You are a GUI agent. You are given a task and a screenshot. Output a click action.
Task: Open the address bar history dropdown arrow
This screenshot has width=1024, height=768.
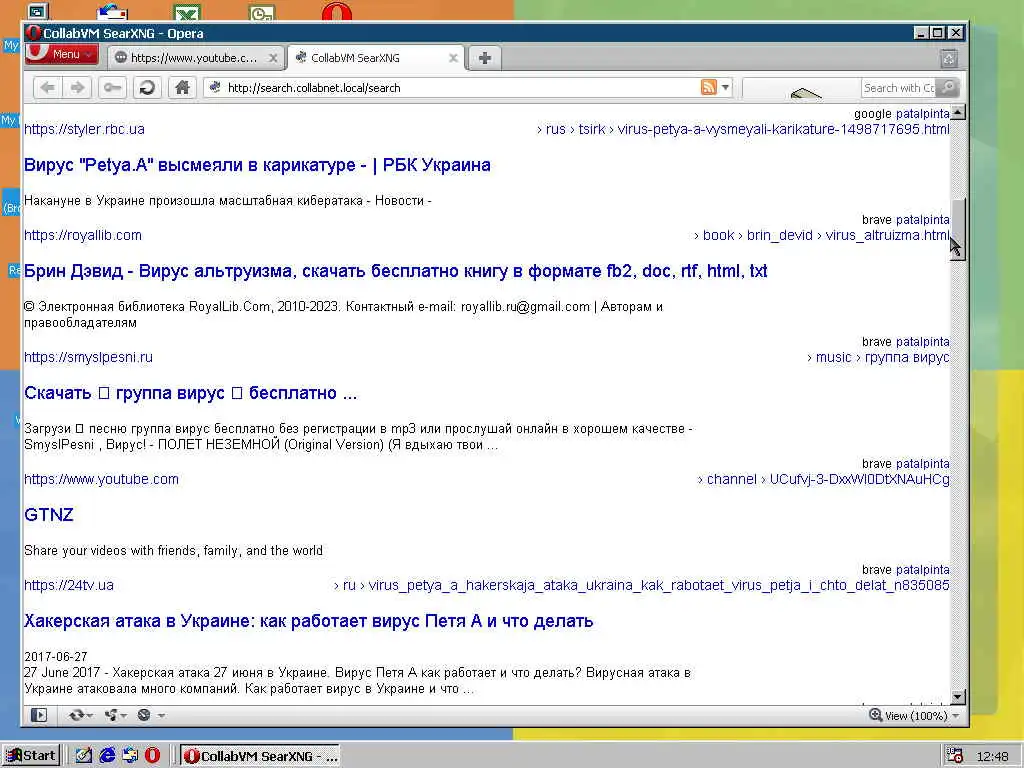click(726, 87)
